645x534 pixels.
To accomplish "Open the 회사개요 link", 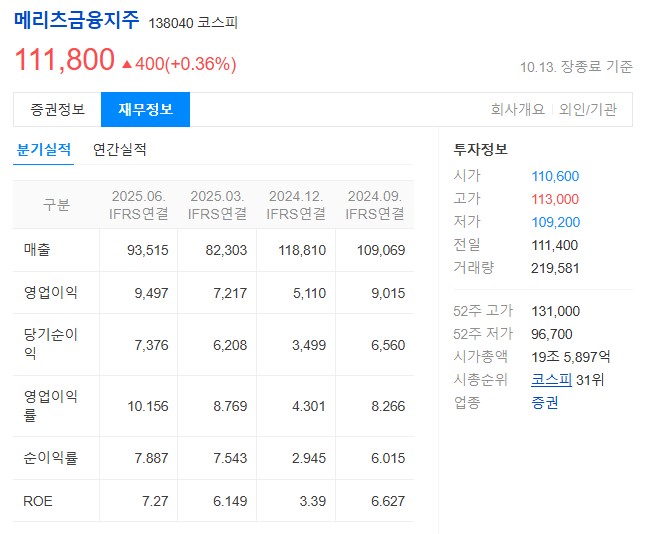I will pos(517,109).
